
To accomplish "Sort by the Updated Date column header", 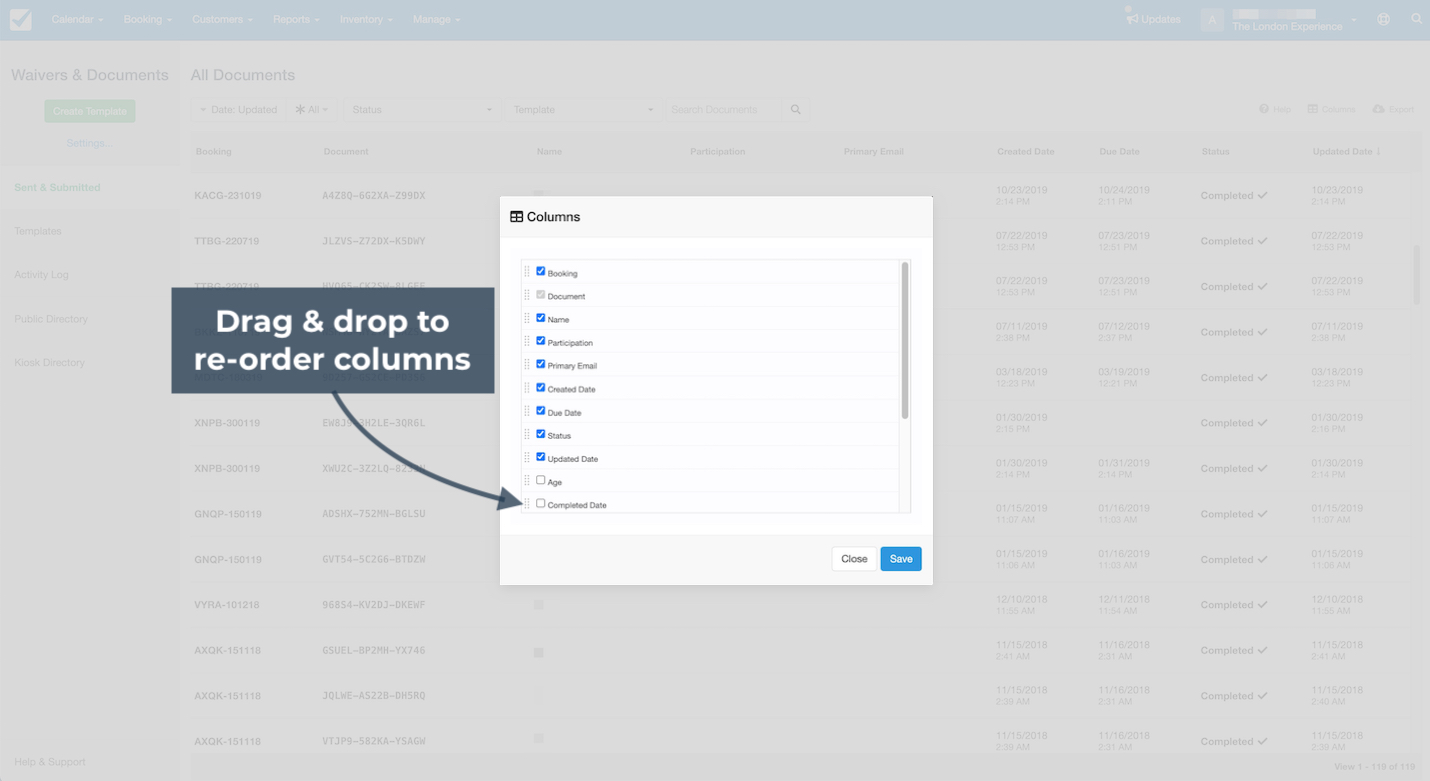I will coord(1346,152).
